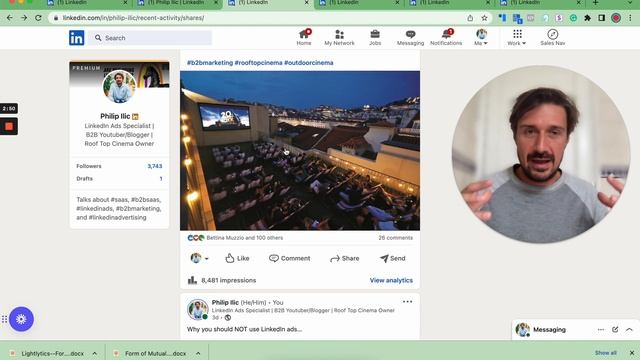
Task: Open Notifications bell icon
Action: [x=446, y=37]
